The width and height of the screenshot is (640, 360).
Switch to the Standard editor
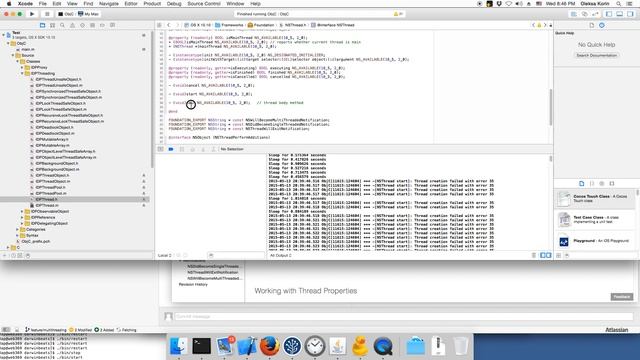click(573, 14)
